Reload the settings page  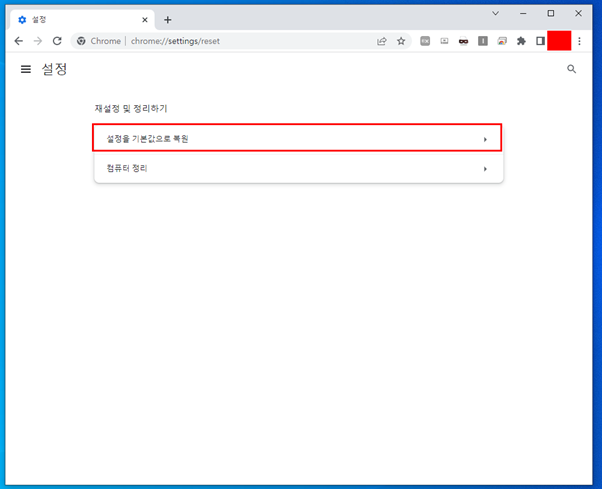click(x=57, y=41)
